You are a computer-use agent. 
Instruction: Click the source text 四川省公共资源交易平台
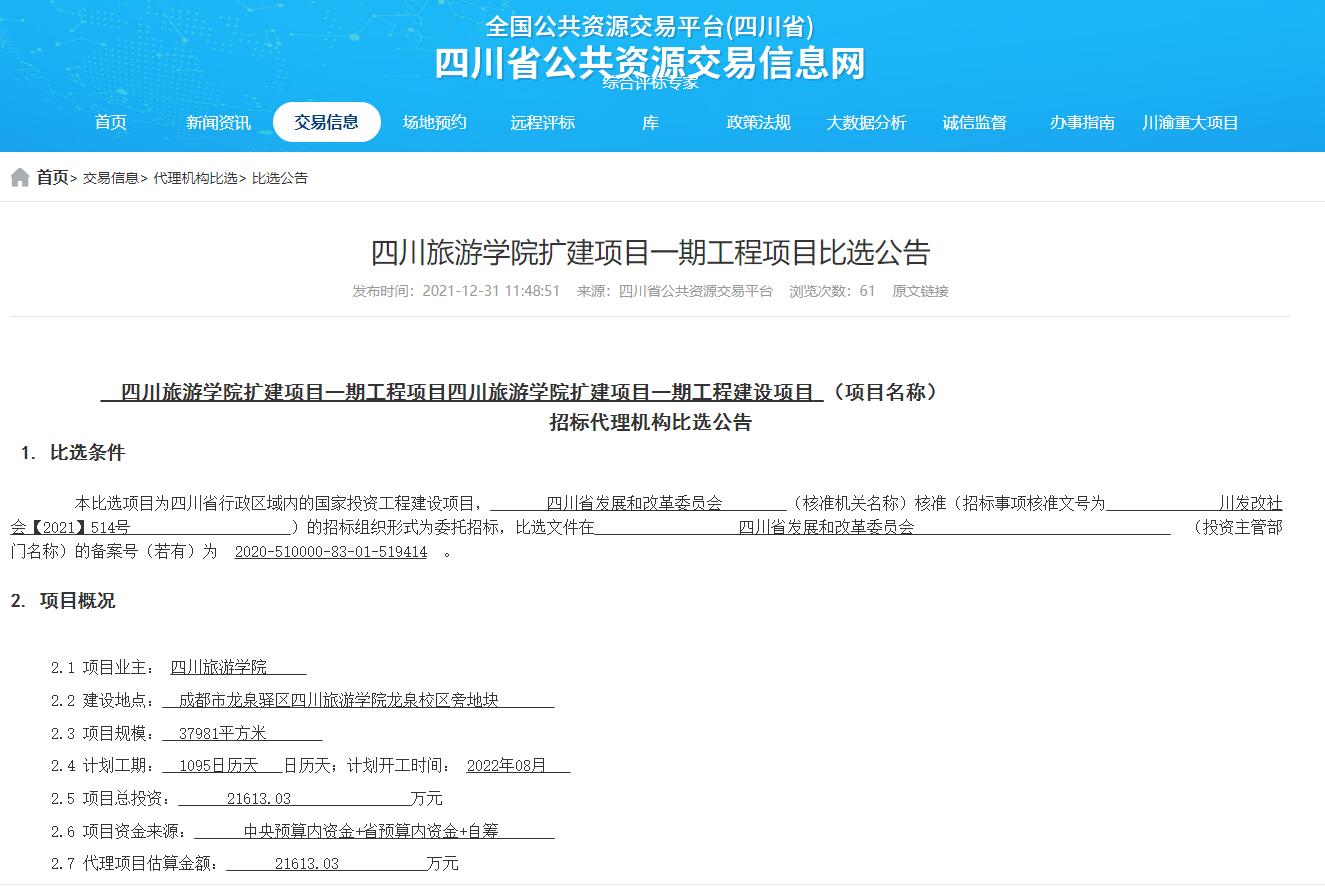[x=696, y=291]
